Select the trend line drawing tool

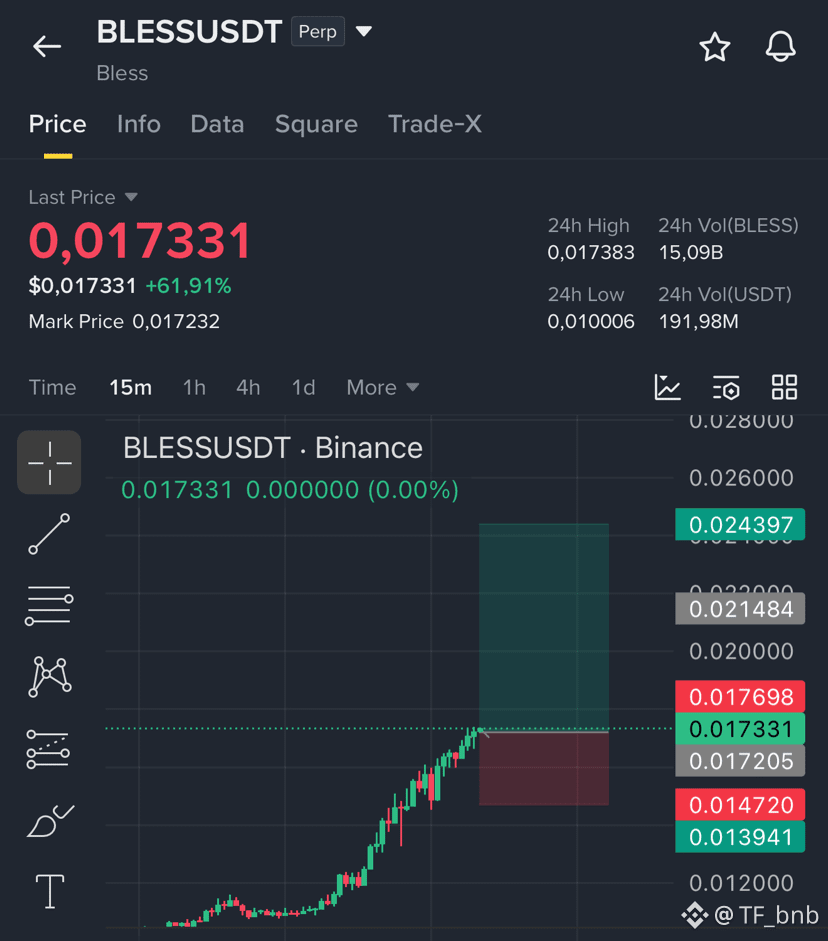coord(49,534)
